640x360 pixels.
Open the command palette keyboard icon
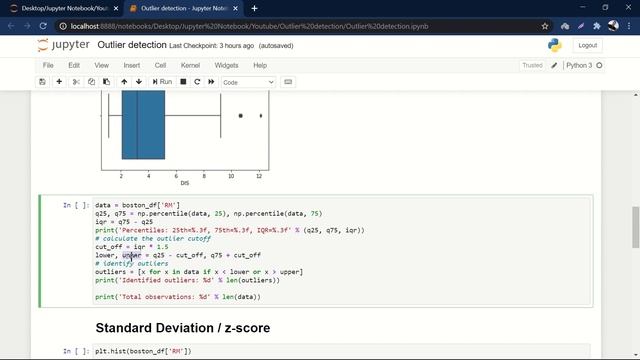[x=288, y=82]
